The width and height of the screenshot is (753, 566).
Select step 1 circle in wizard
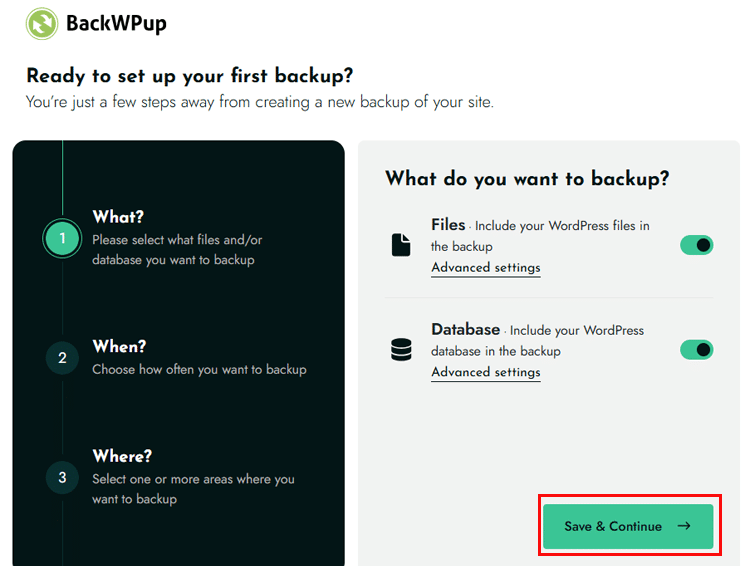[62, 238]
